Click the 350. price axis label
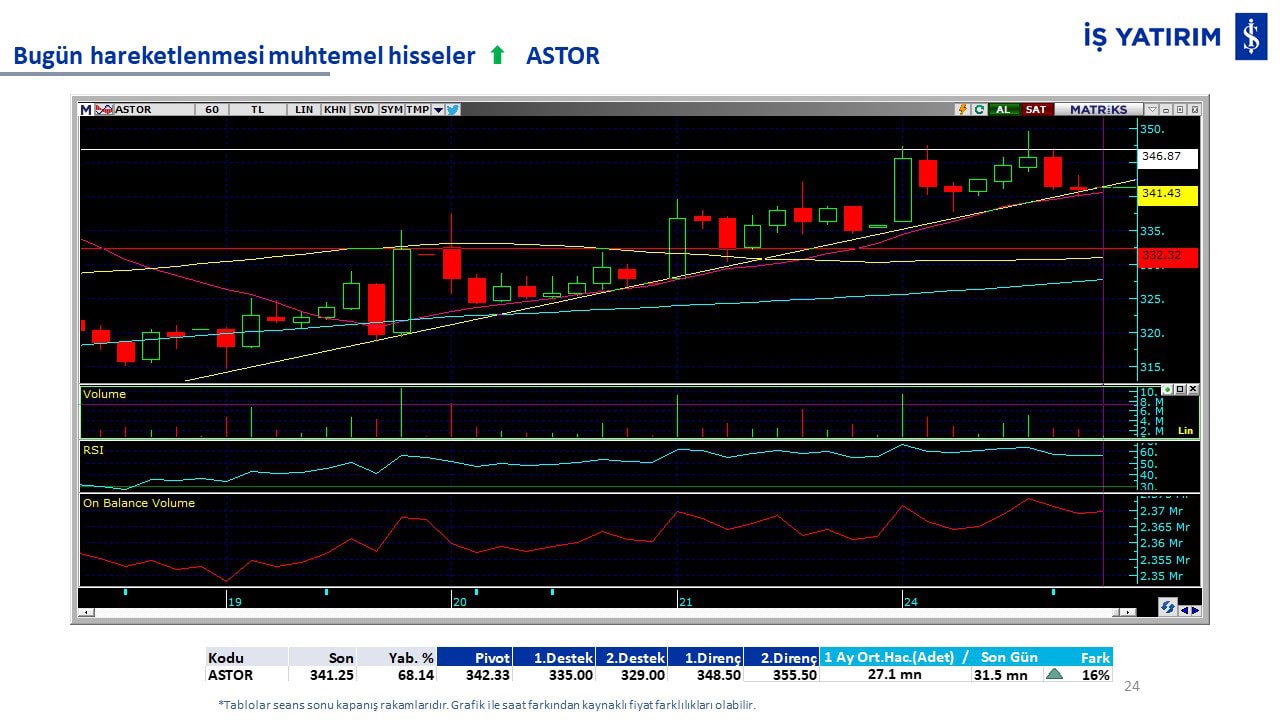 (x=1153, y=129)
